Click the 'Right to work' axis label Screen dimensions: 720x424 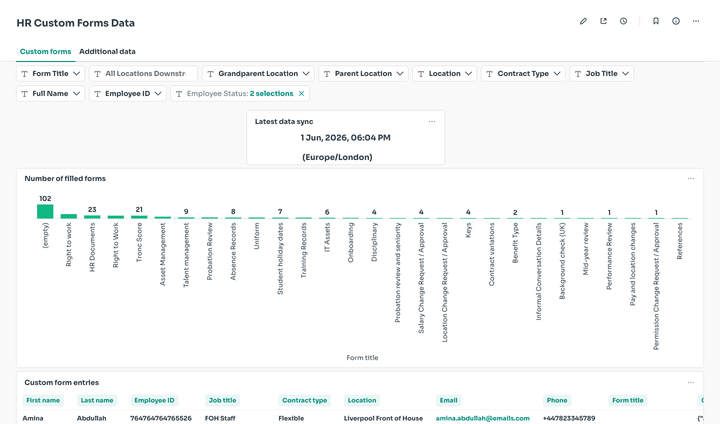(x=68, y=244)
